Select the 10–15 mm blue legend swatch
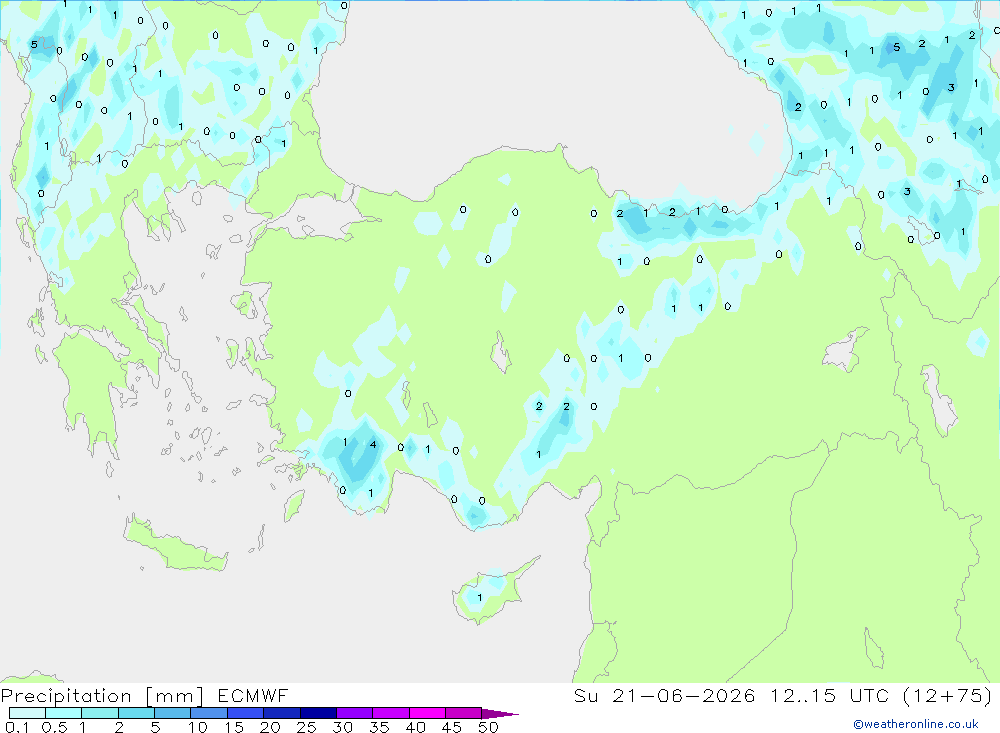Image resolution: width=1000 pixels, height=733 pixels. click(209, 713)
